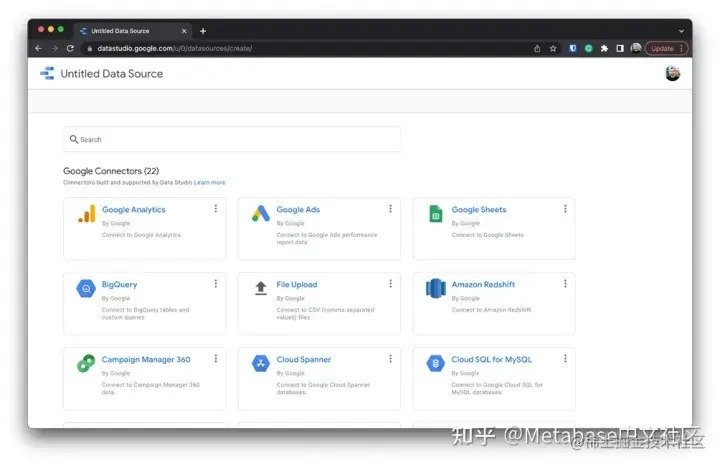
Task: Open the Grammarly green extension icon
Action: coord(588,48)
